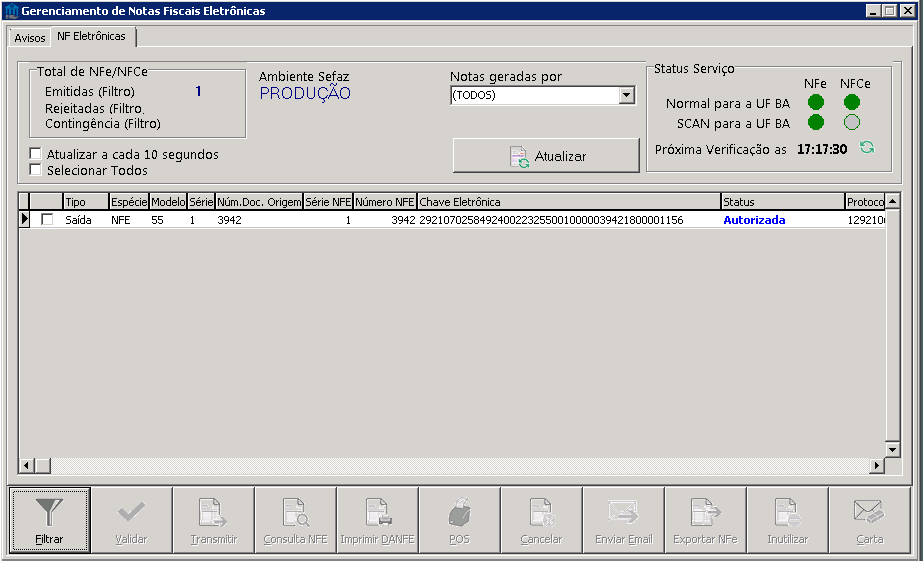The image size is (923, 561).
Task: Click the Atualizar button
Action: pos(546,156)
